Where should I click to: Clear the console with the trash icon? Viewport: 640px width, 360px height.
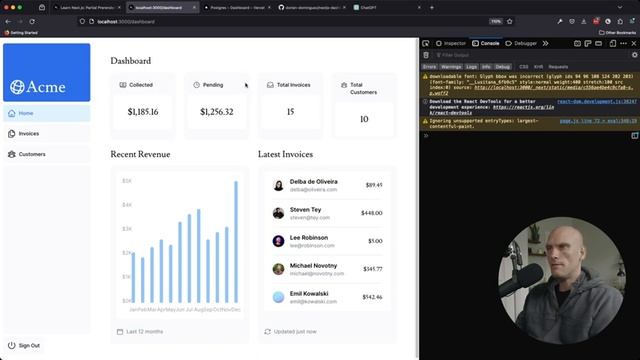426,55
